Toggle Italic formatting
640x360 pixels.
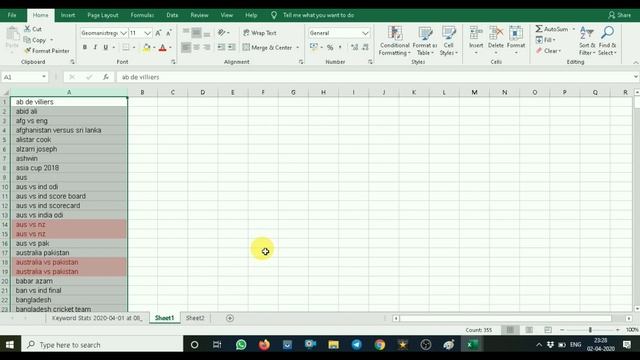point(95,47)
